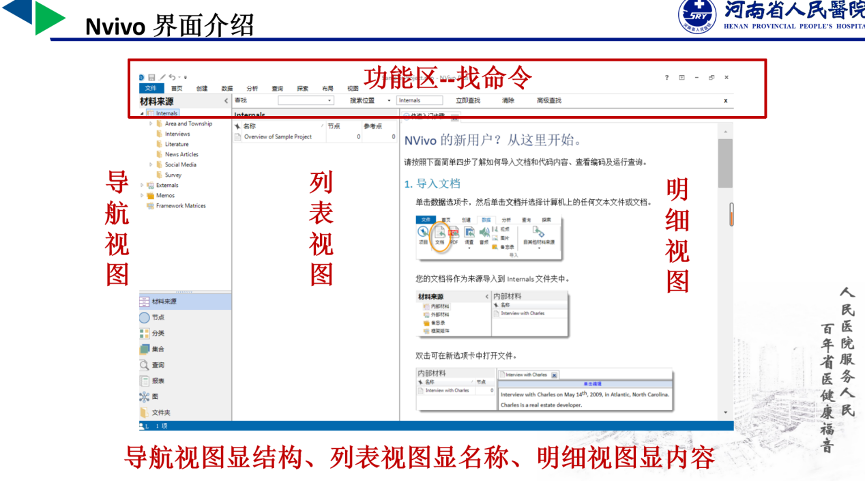Switch to the 布局 ribbon tab

(328, 88)
